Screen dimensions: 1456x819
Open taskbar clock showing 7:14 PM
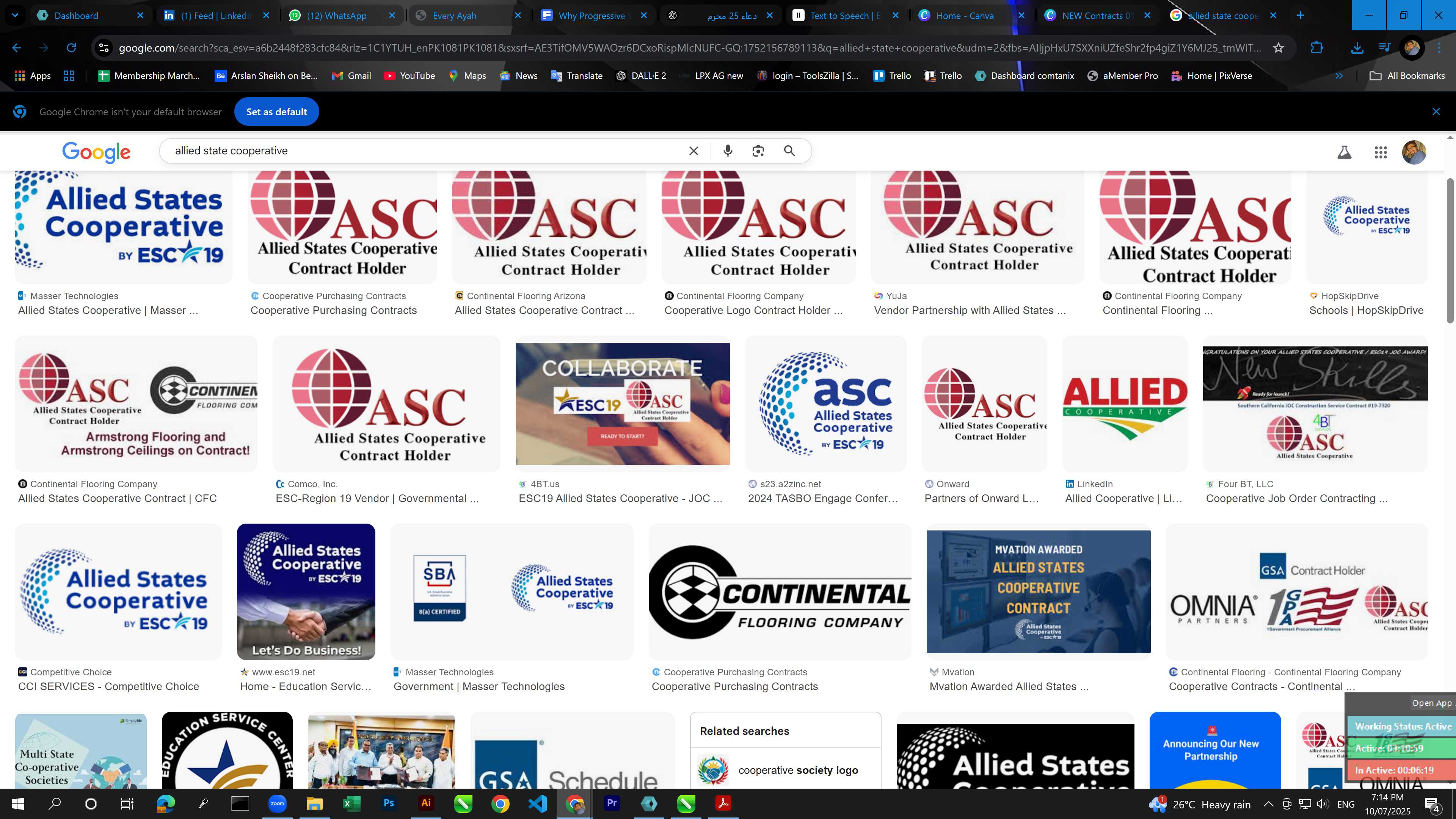pyautogui.click(x=1387, y=804)
